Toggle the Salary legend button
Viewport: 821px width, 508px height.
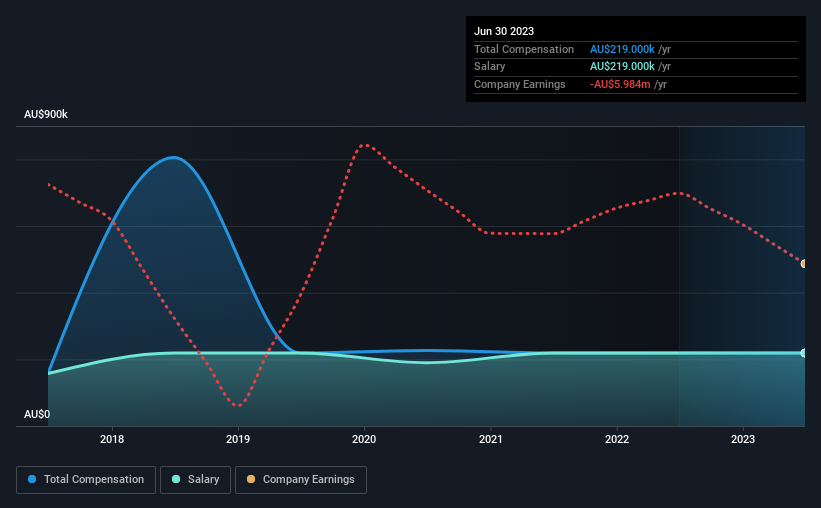click(195, 480)
